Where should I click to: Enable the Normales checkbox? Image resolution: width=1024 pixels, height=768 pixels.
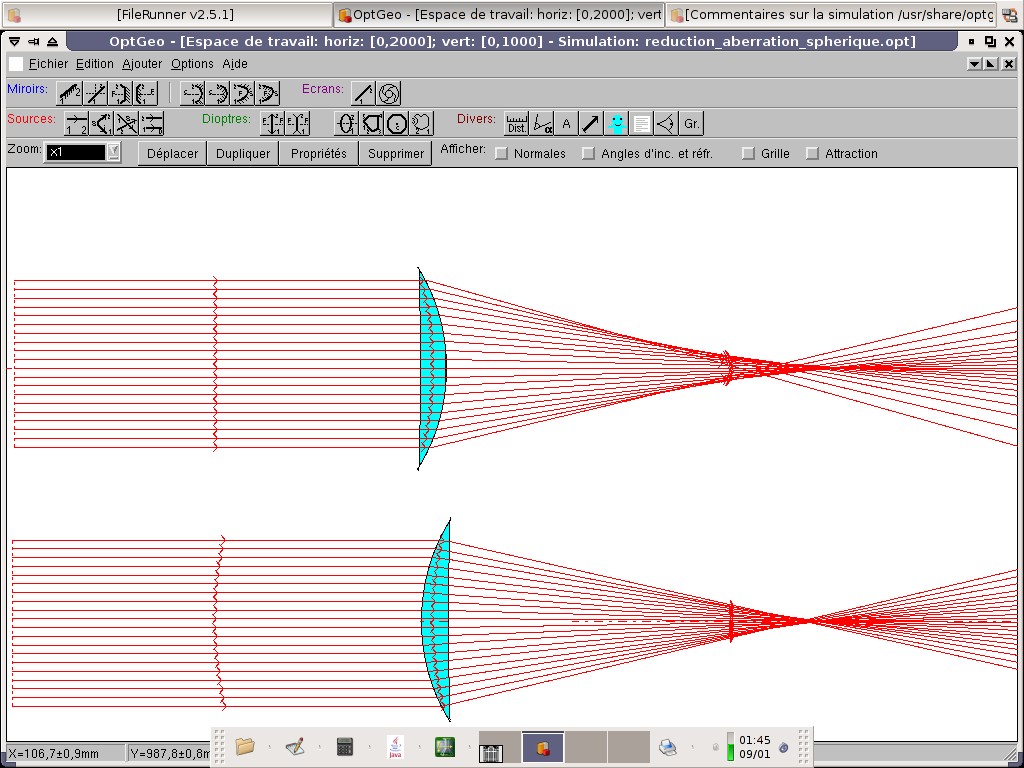(x=502, y=154)
